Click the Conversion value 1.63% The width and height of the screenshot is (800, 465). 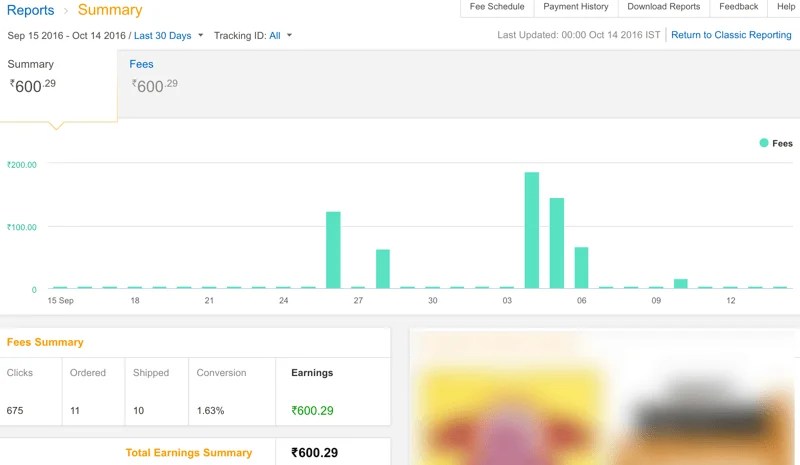210,410
